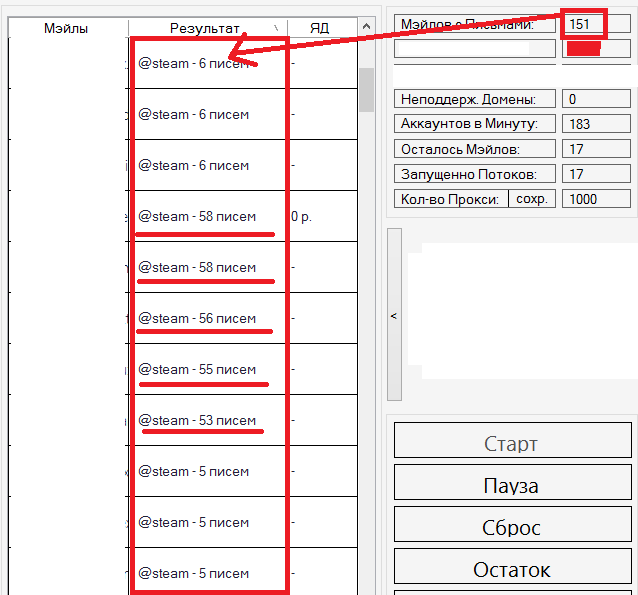638x595 pixels.
Task: Select the Аккаунтов в Минуту value 183
Action: pos(595,124)
